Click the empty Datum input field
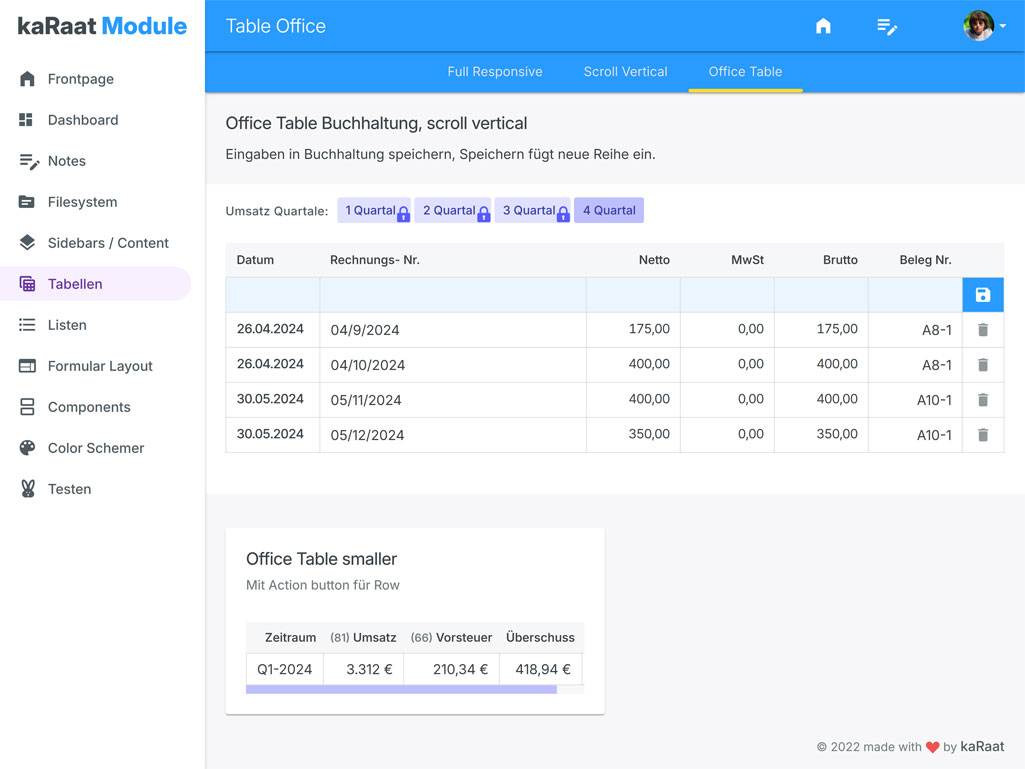1025x769 pixels. (272, 294)
